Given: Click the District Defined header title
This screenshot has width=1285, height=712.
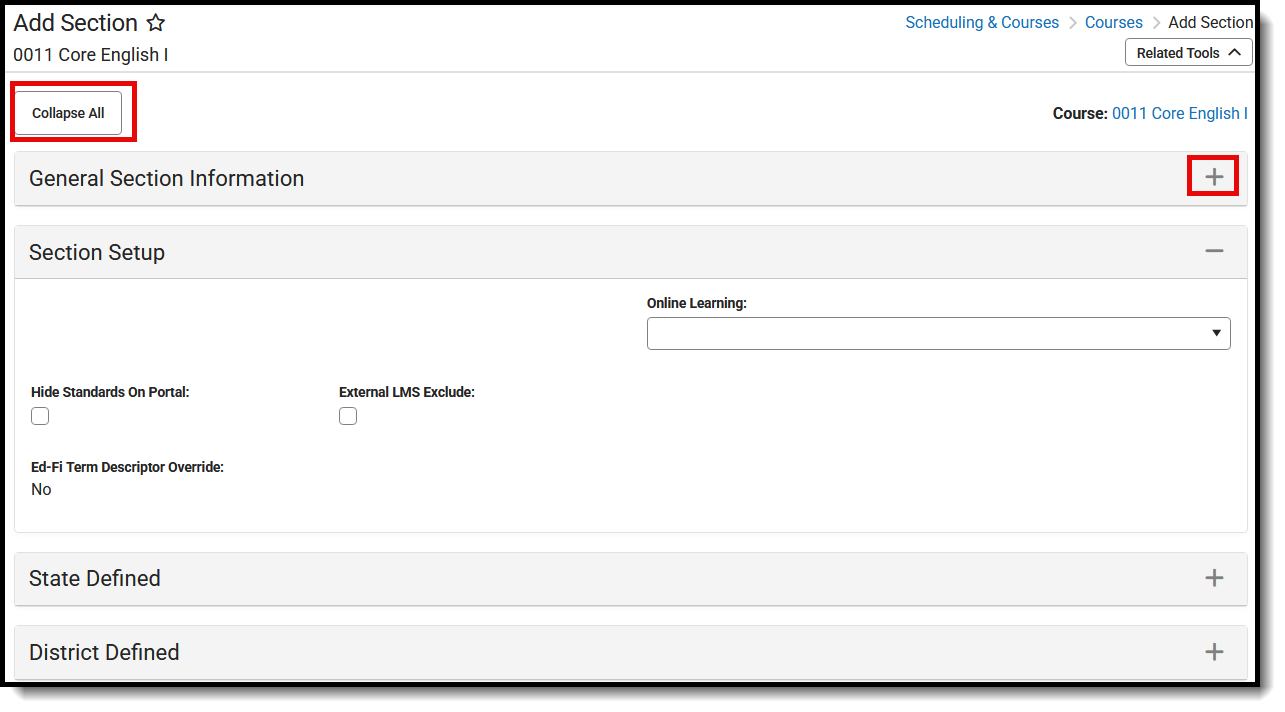Looking at the screenshot, I should 104,652.
